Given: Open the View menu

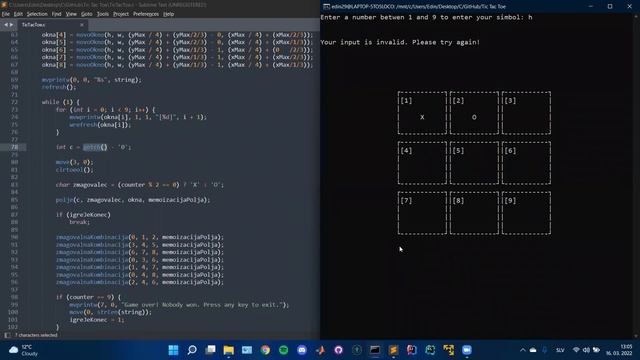Looking at the screenshot, I should click(x=71, y=14).
